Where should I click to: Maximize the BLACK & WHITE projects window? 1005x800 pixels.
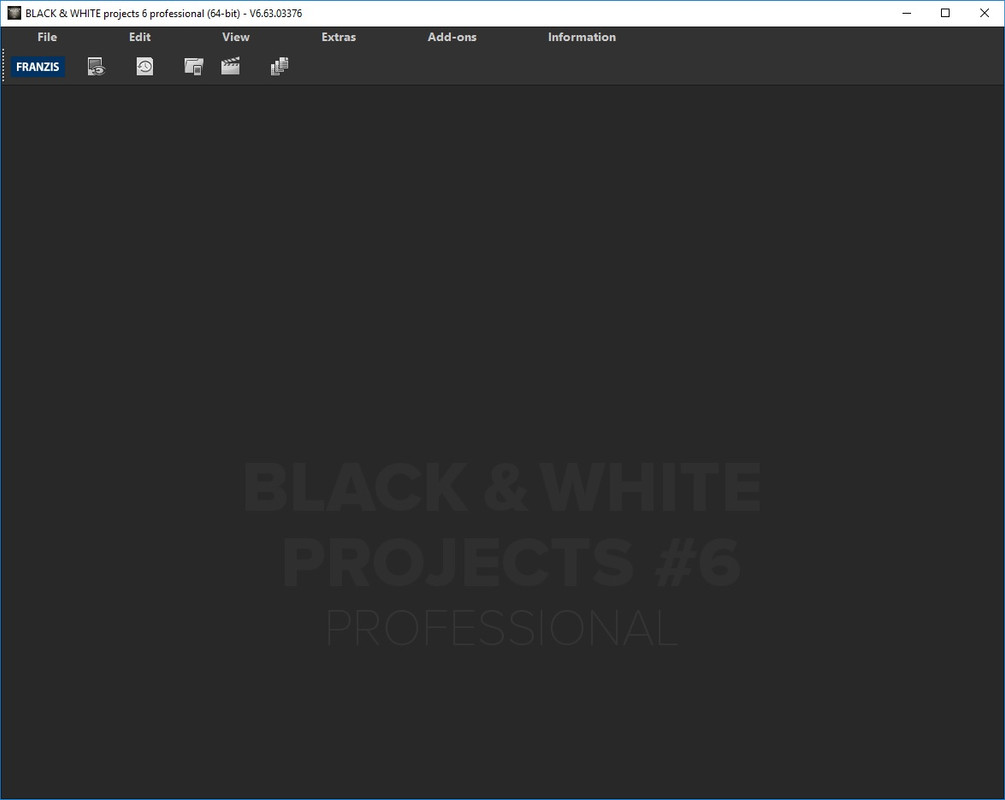945,13
